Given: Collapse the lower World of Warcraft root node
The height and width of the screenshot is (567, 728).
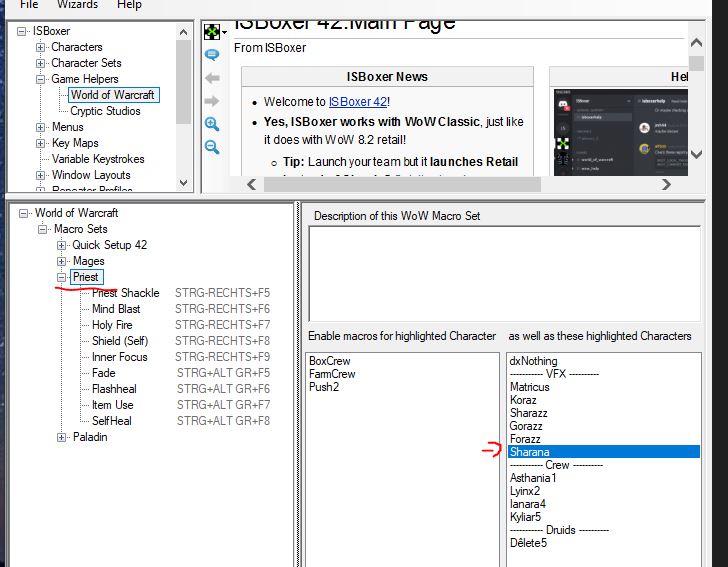Looking at the screenshot, I should tap(23, 213).
